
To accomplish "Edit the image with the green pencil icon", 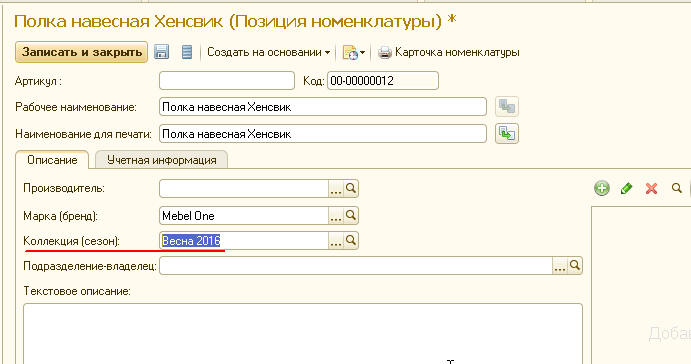I will pyautogui.click(x=626, y=189).
